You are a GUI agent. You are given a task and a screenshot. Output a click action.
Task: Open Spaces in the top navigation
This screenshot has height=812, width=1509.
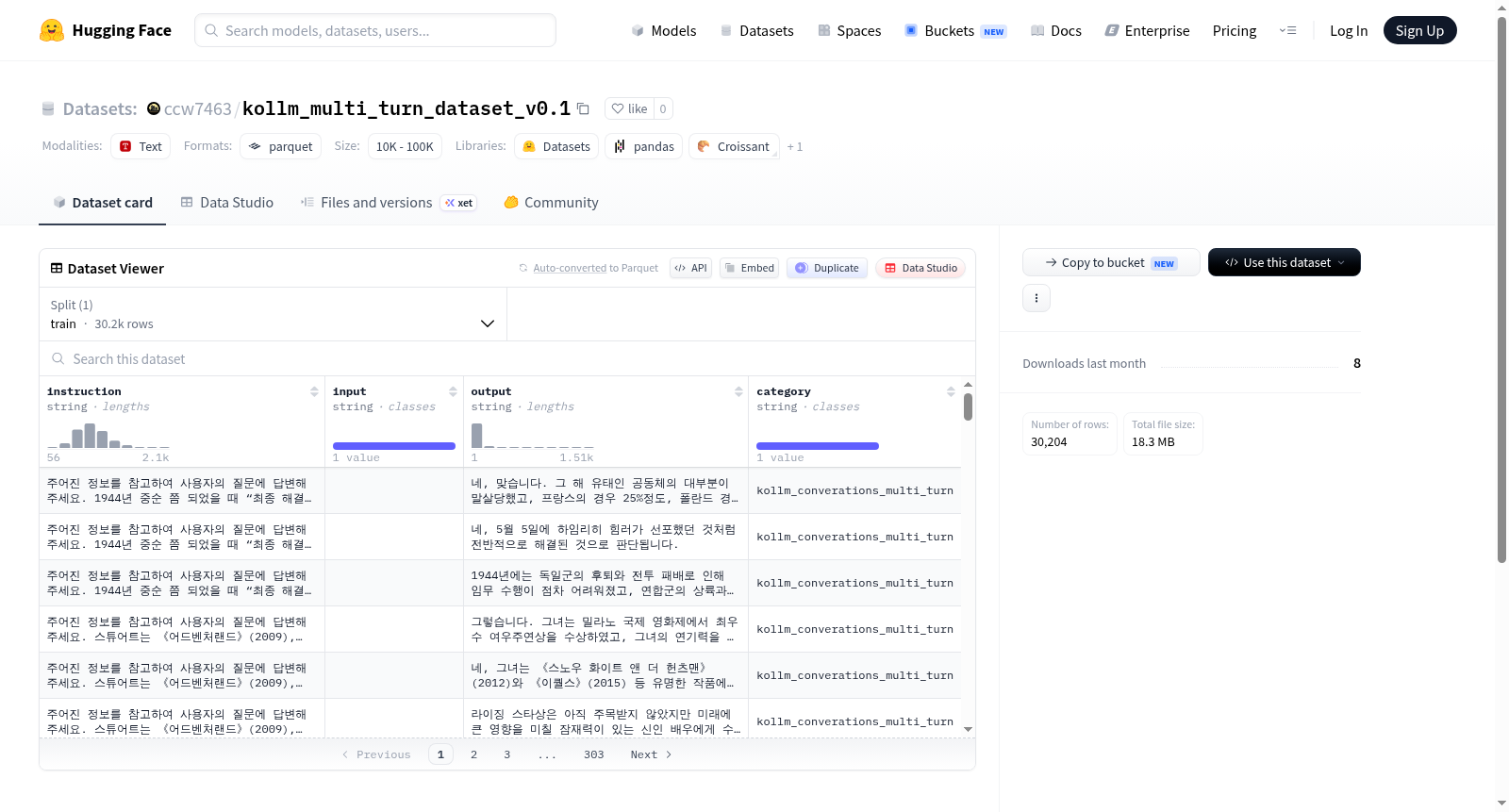pyautogui.click(x=849, y=30)
